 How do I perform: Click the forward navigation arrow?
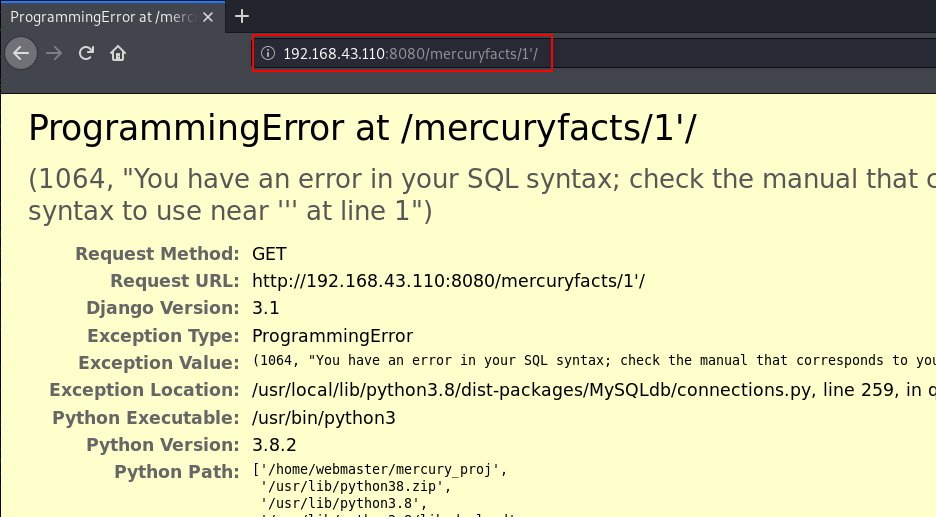tap(54, 53)
